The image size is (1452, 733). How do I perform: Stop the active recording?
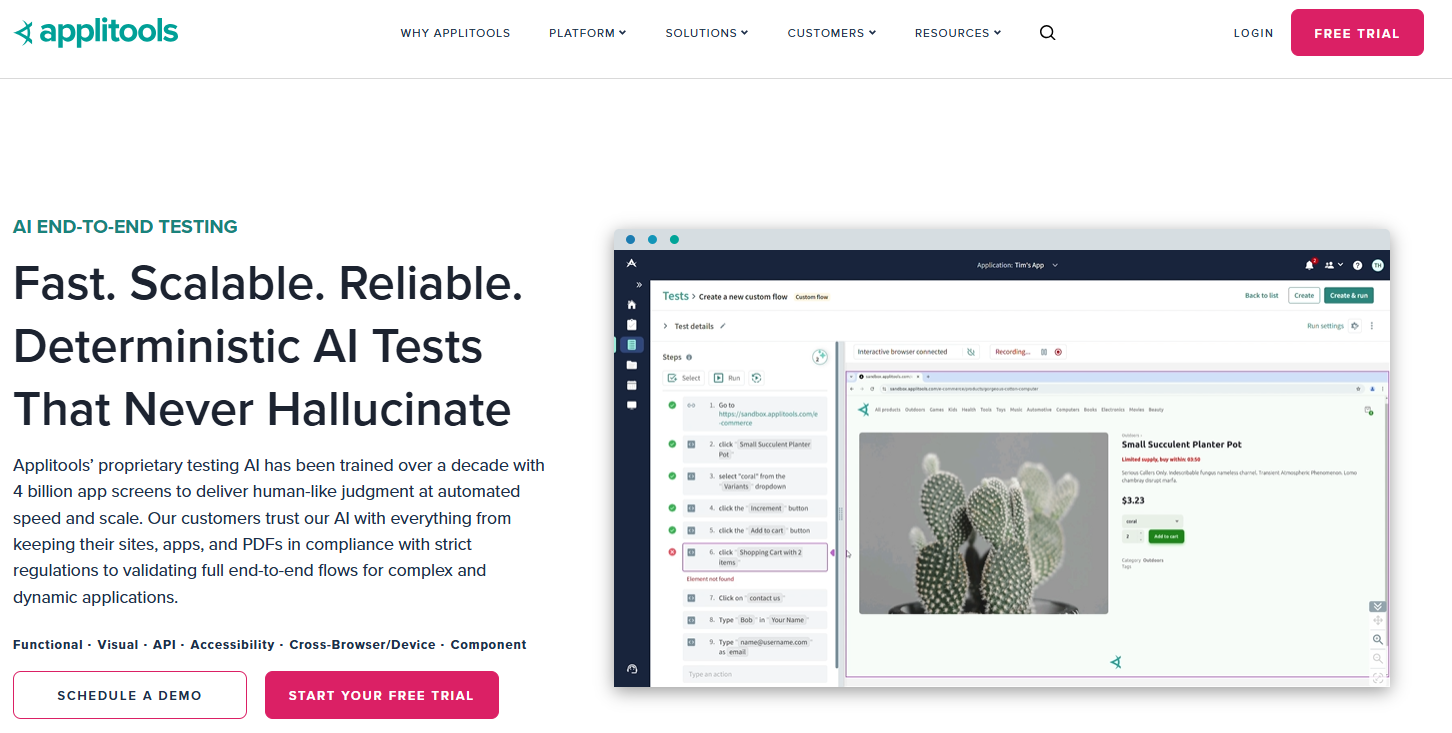click(1058, 352)
